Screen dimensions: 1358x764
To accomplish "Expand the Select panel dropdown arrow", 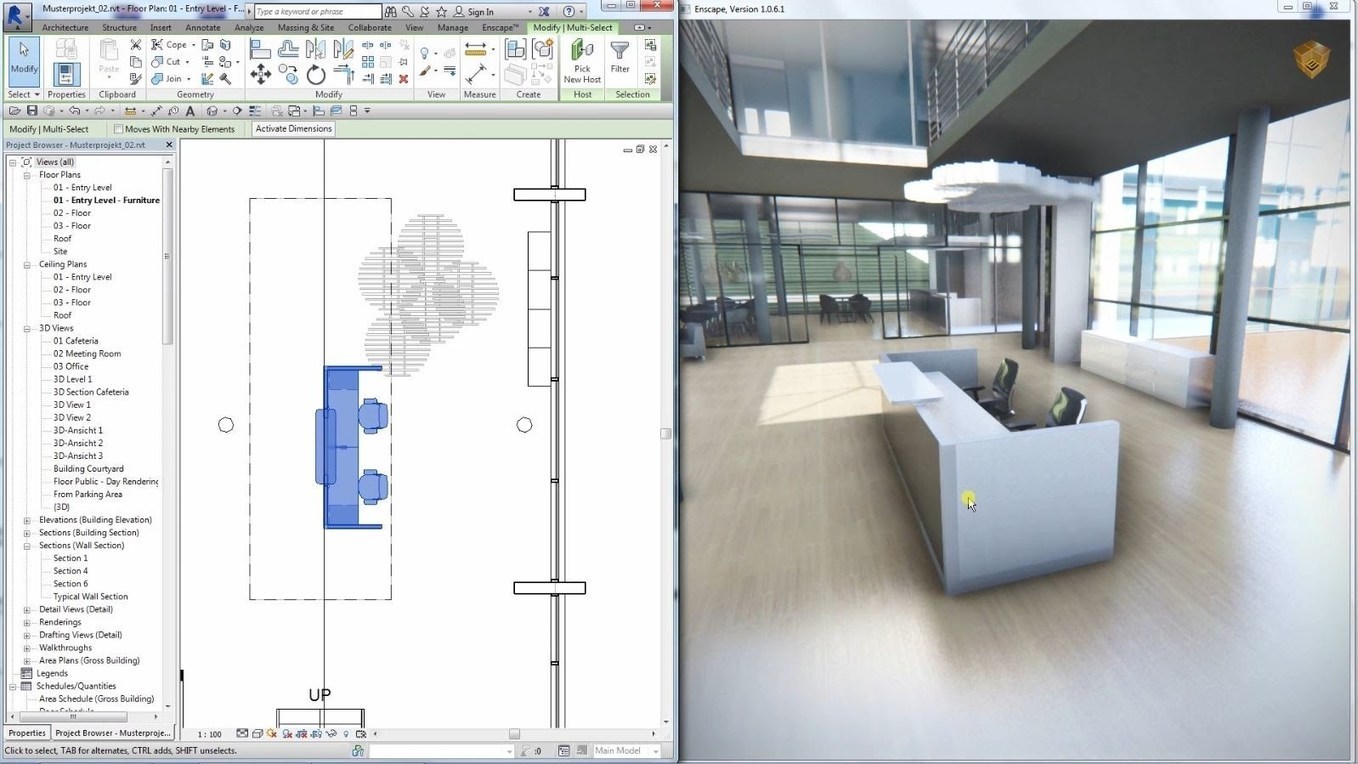I will (x=37, y=94).
